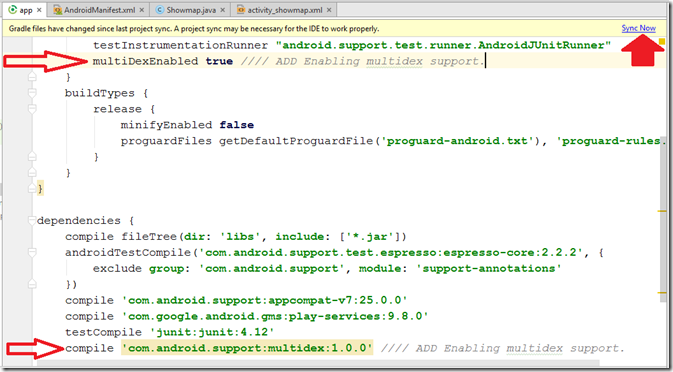Click the espresso-core:2.2.2 dependency string

tap(392, 253)
